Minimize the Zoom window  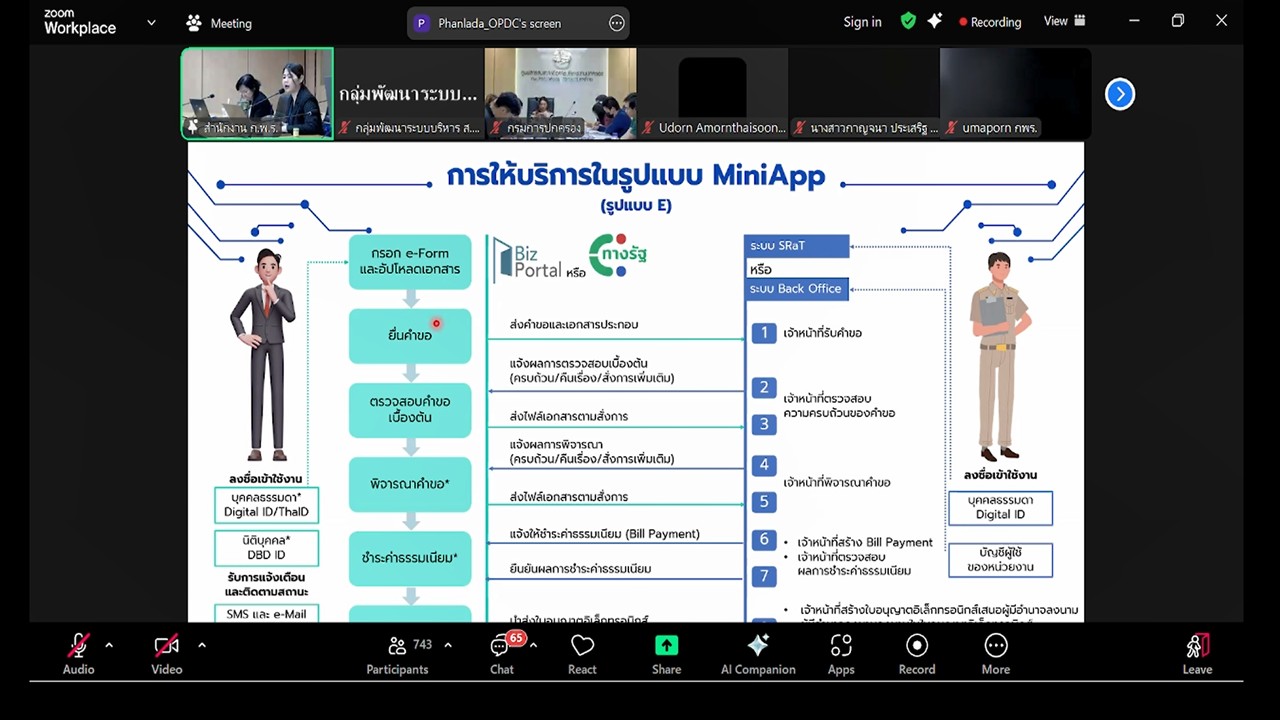pos(1134,20)
